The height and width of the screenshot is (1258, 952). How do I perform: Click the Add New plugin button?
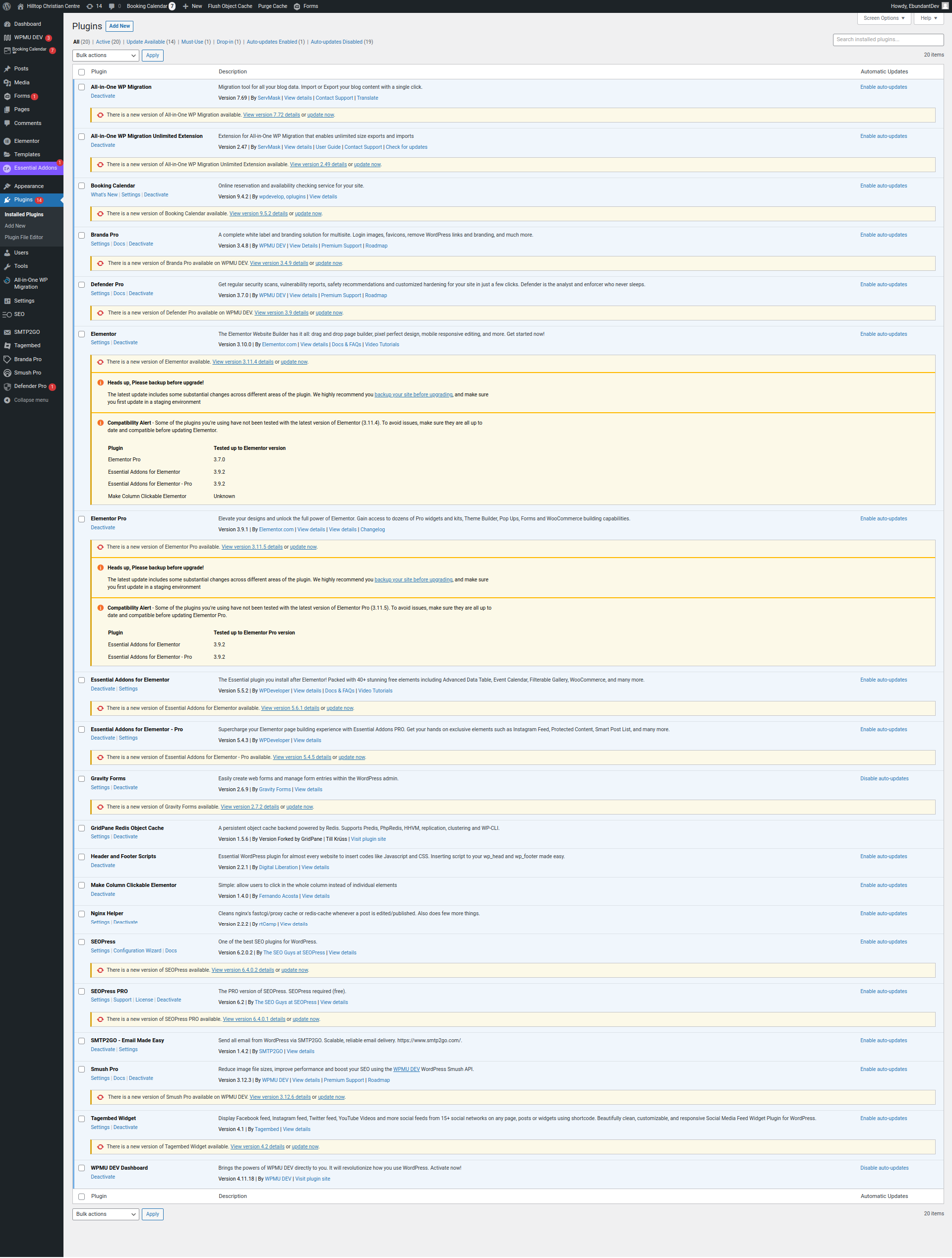point(119,26)
